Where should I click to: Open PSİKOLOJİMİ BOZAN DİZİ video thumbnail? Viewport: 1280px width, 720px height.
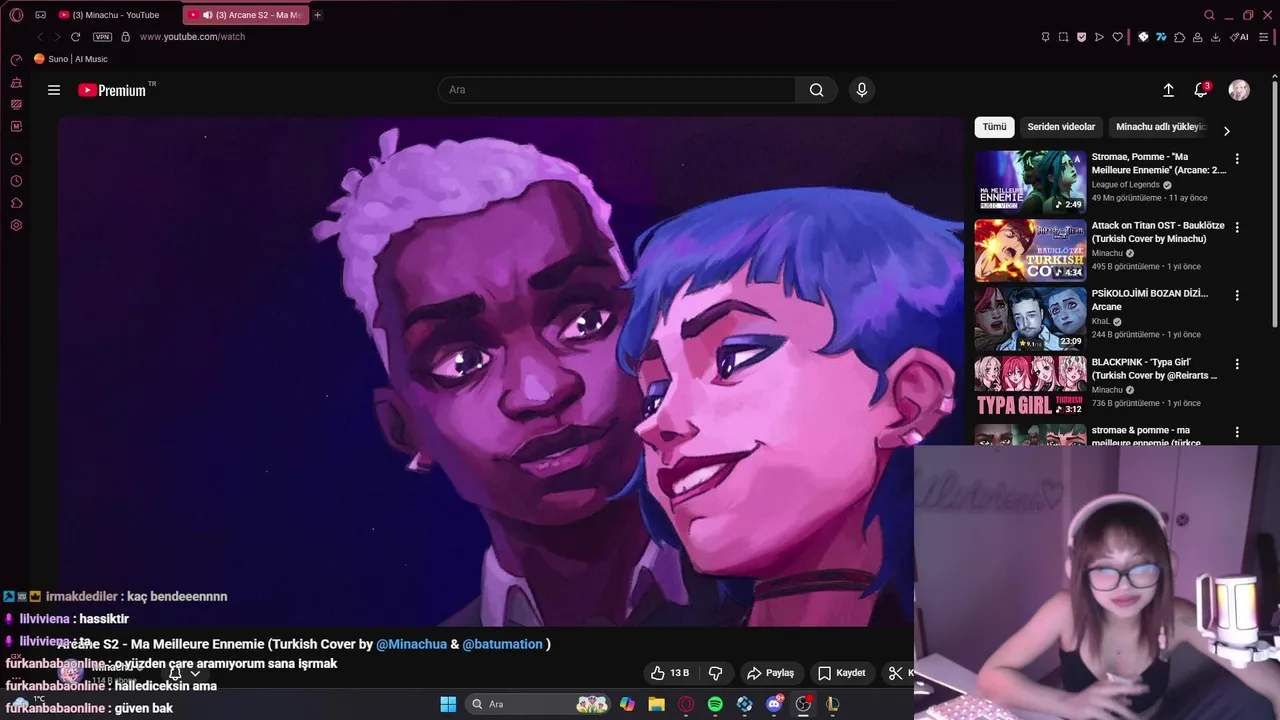[x=1030, y=319]
